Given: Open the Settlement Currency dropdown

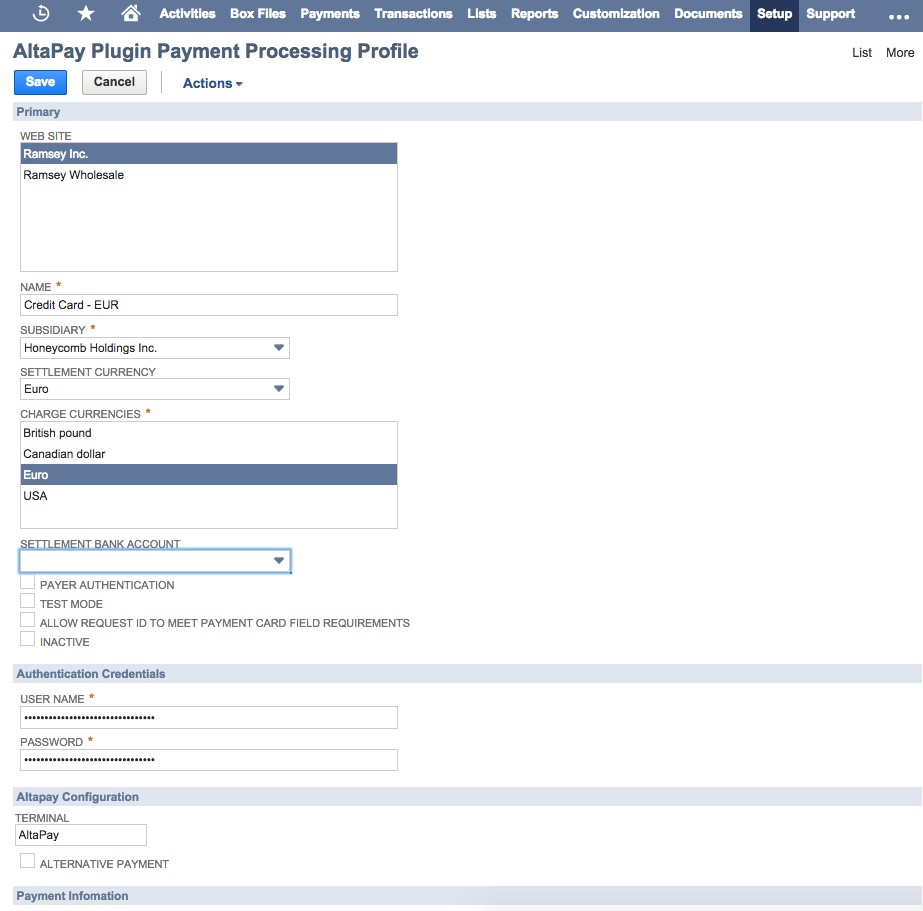Looking at the screenshot, I should coord(279,389).
